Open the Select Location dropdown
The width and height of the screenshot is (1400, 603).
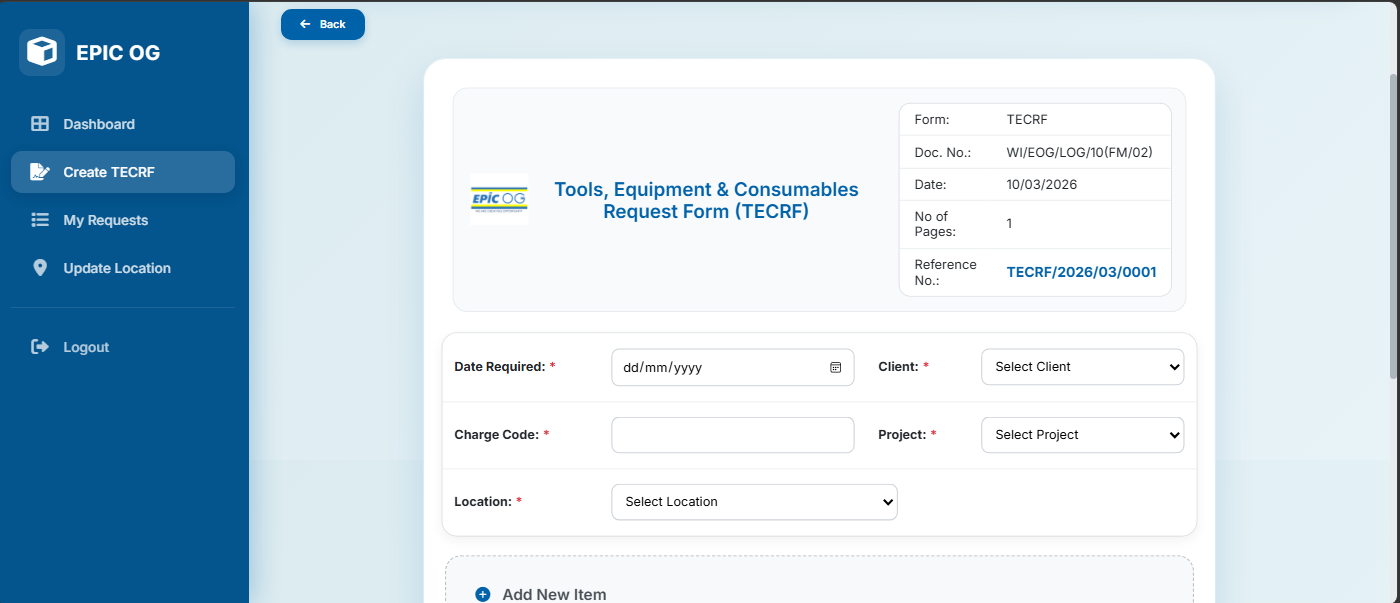pos(754,502)
